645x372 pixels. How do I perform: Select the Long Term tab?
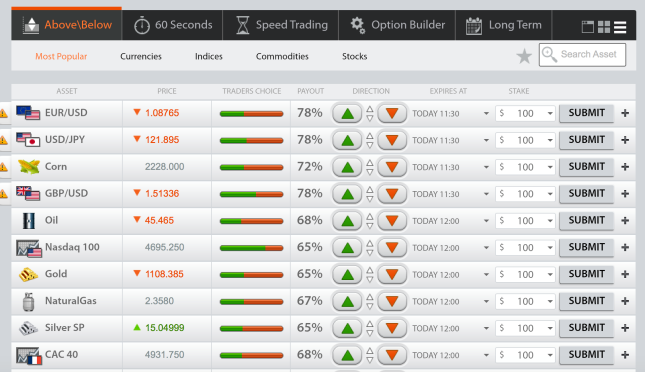(x=503, y=25)
